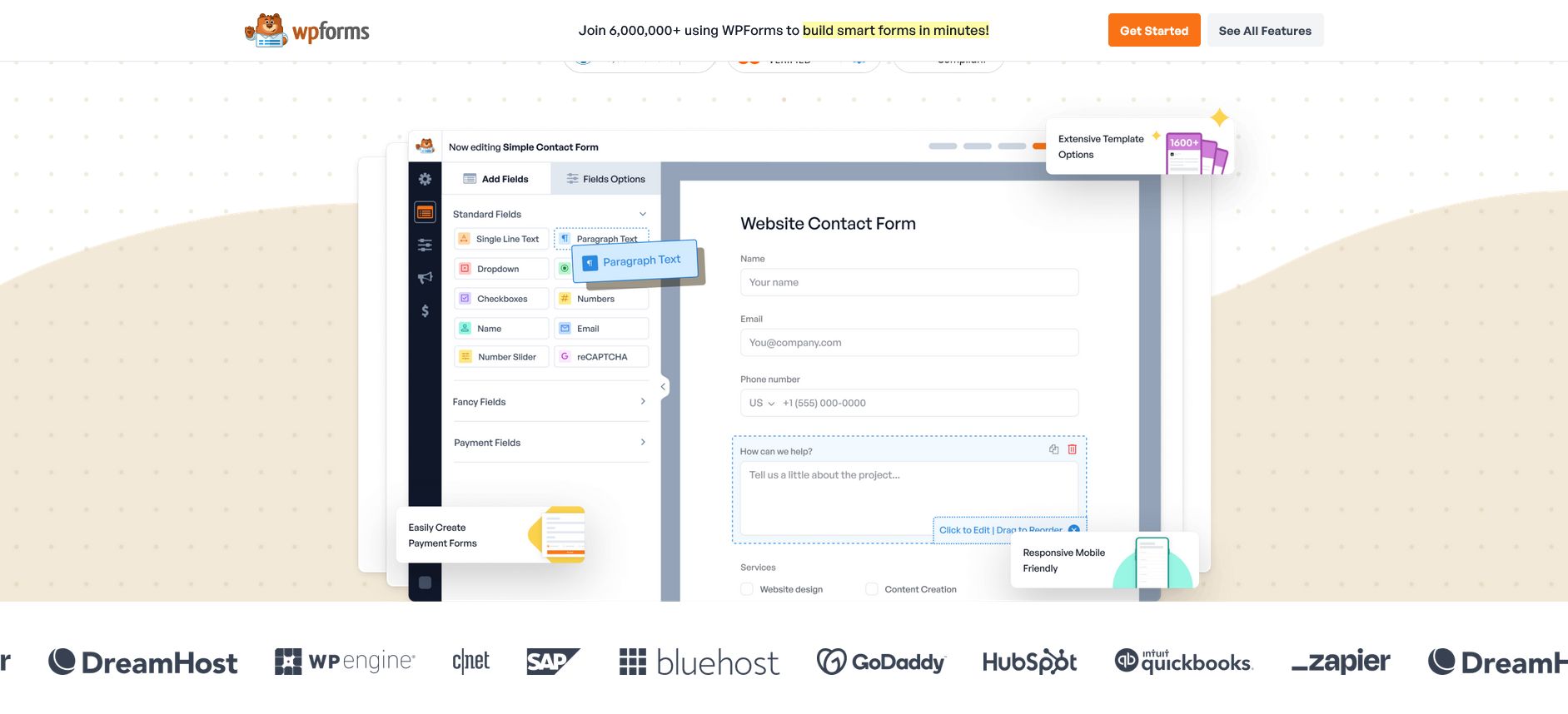
Task: Add a Checkboxes field
Action: click(x=501, y=299)
